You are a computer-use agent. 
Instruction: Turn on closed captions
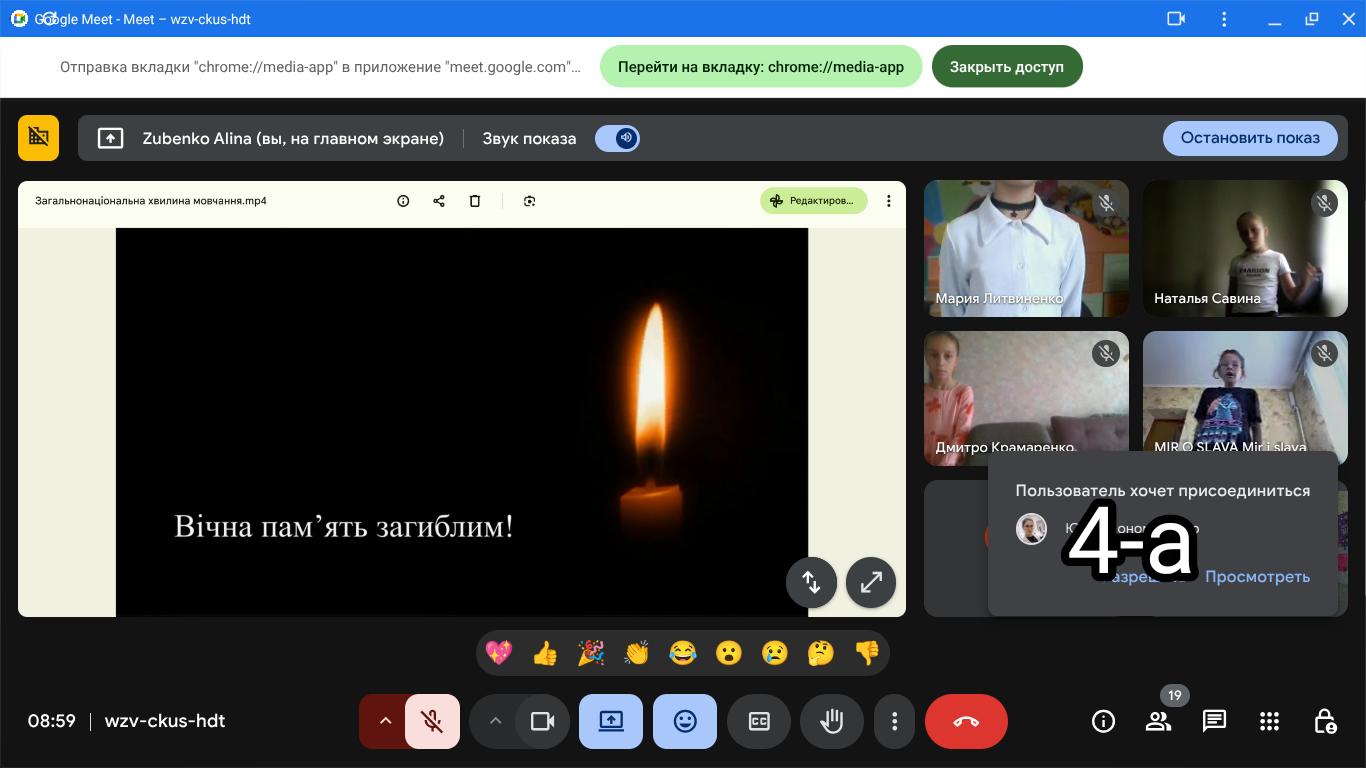pos(759,721)
